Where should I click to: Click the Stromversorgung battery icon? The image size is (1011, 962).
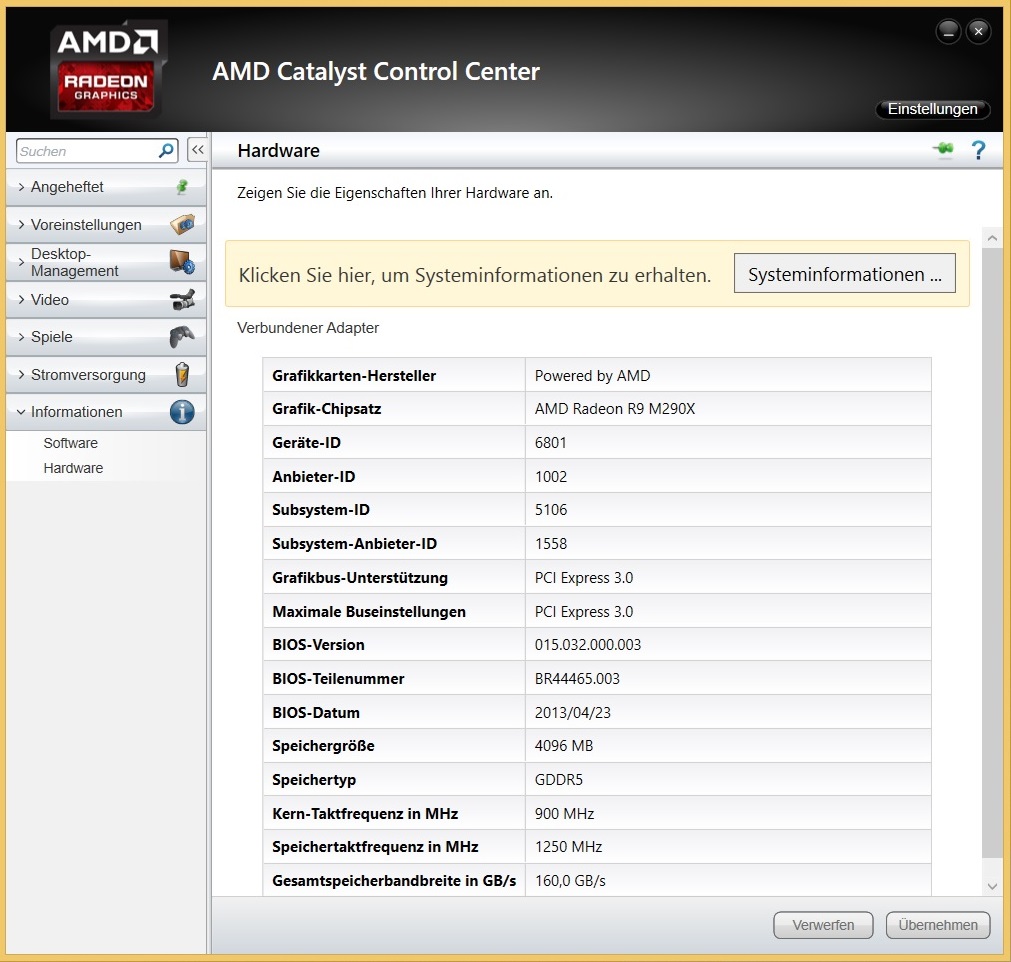[x=182, y=375]
